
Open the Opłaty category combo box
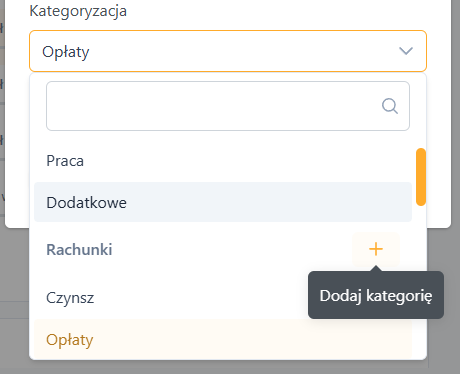(x=228, y=51)
